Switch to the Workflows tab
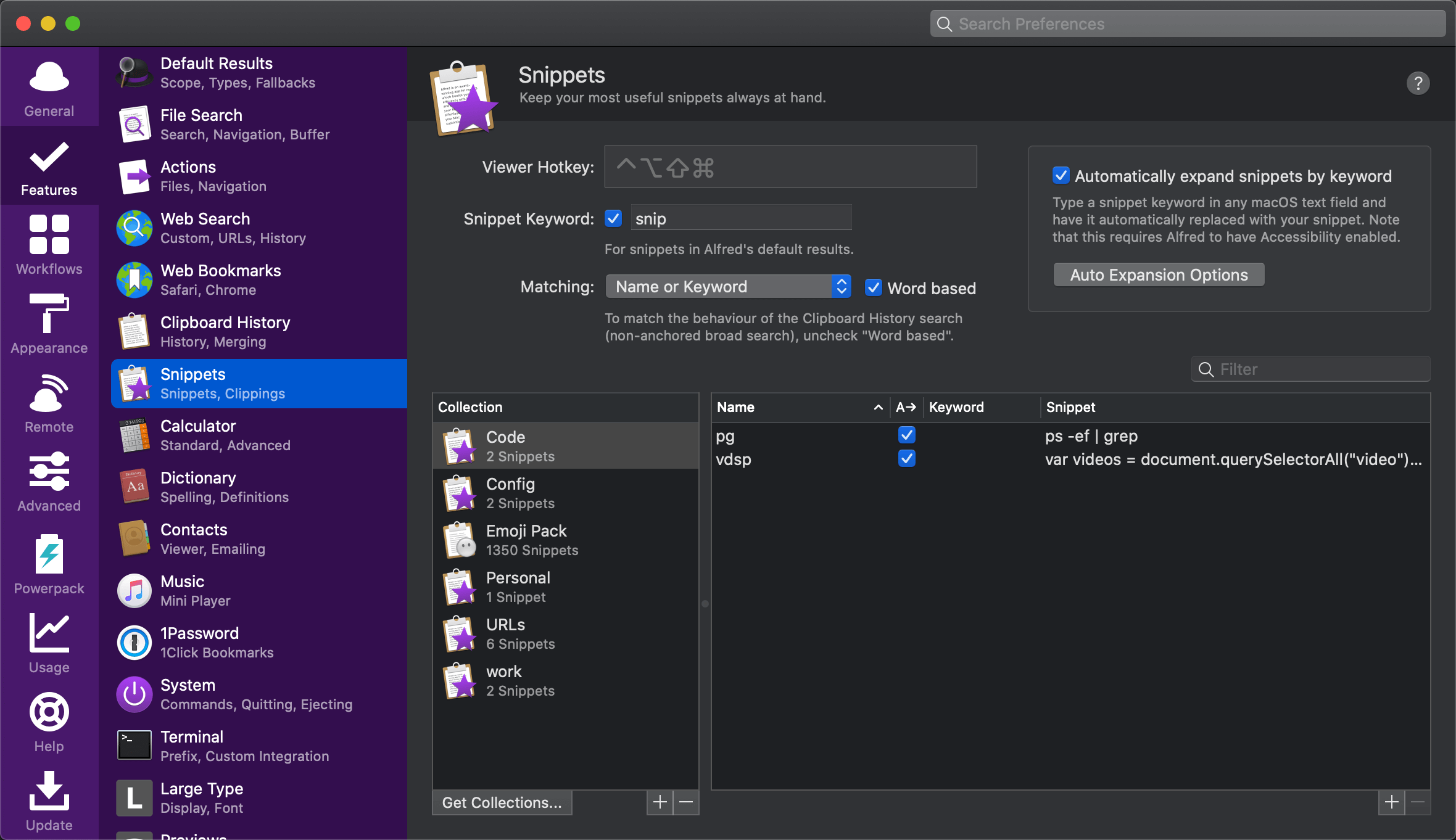 tap(49, 245)
